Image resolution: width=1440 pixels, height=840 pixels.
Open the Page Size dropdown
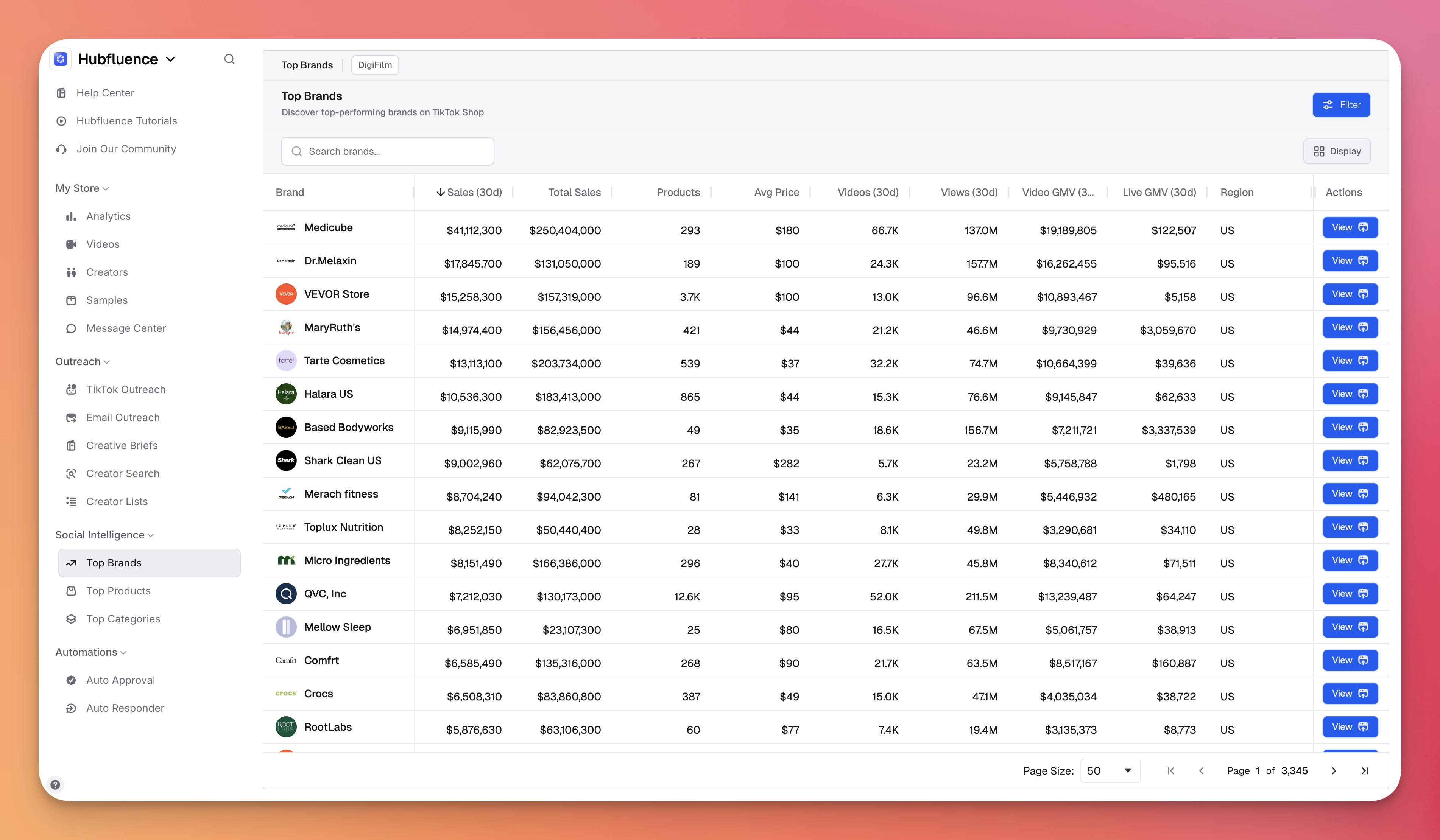[1110, 771]
